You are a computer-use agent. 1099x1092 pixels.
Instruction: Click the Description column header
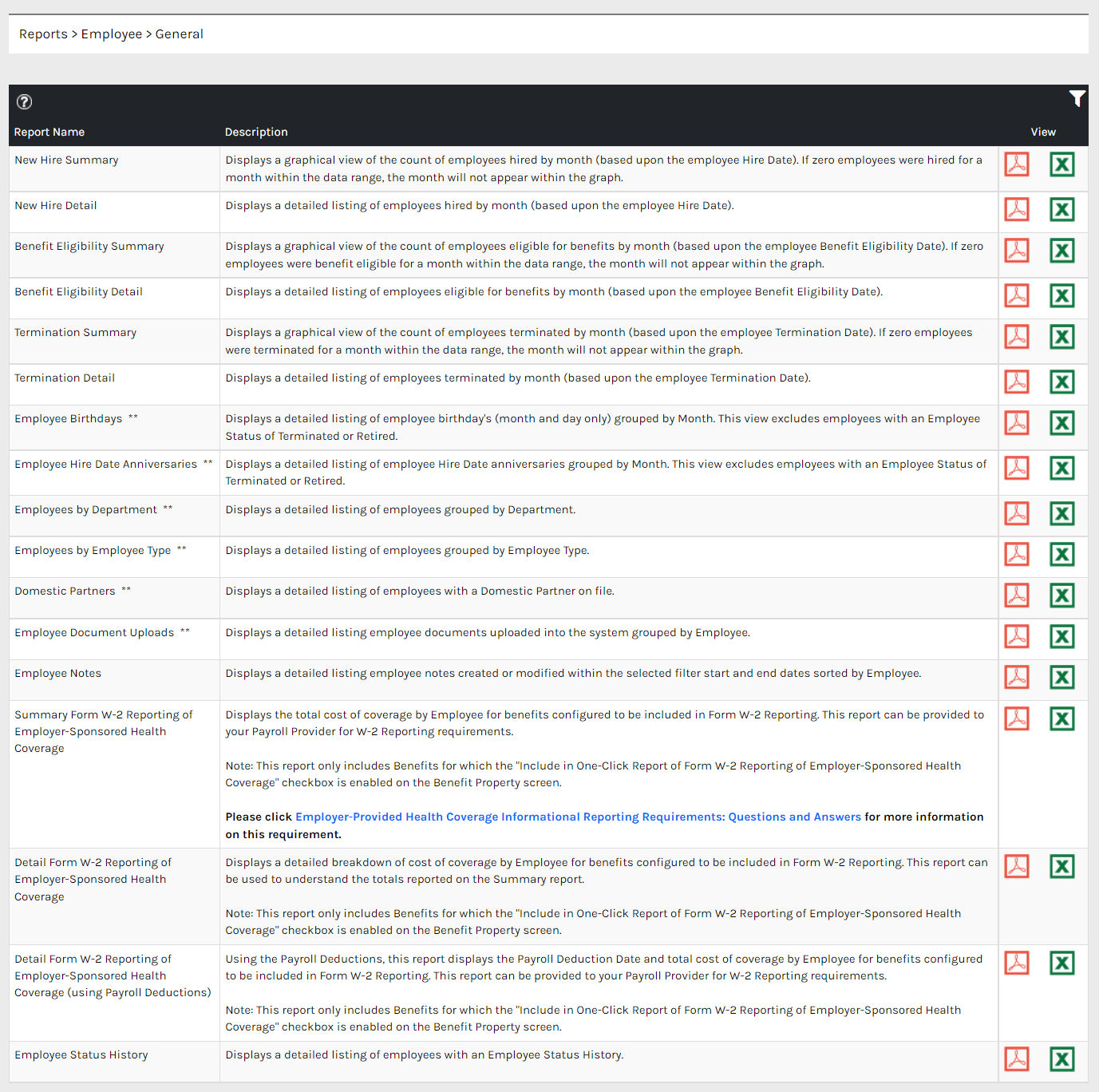256,133
